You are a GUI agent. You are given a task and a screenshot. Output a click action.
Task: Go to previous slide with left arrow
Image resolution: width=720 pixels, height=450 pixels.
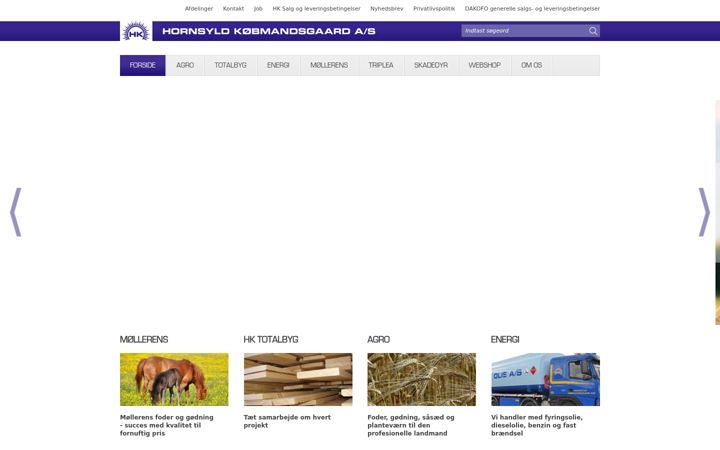[16, 212]
